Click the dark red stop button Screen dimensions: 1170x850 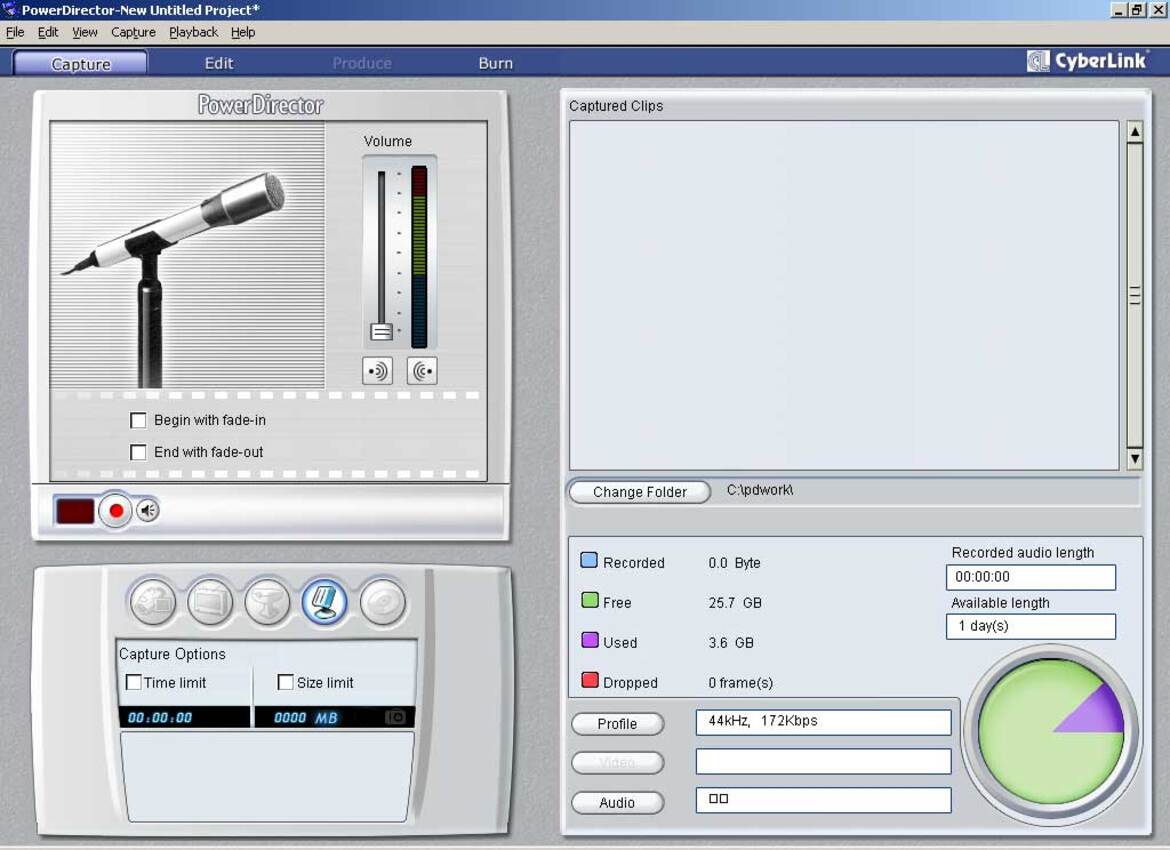click(75, 511)
